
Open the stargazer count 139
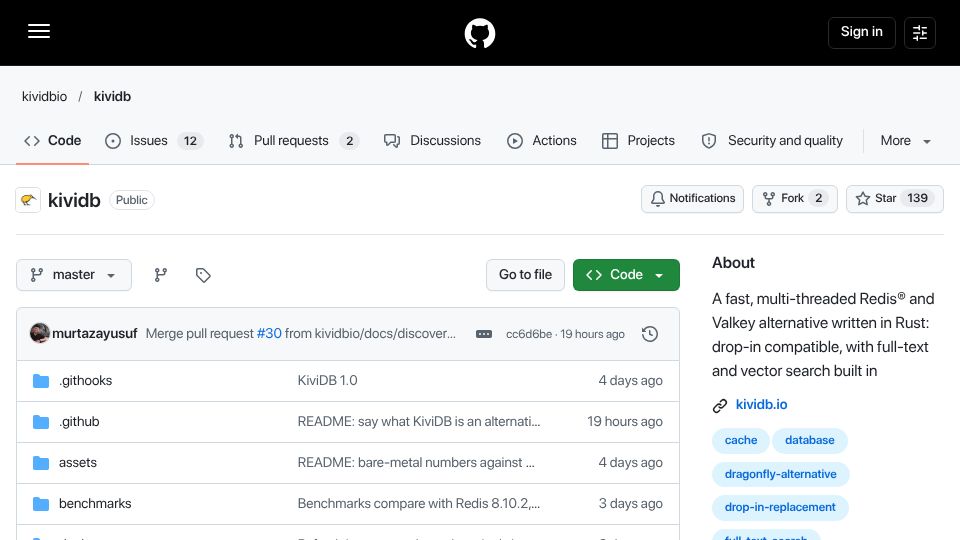(917, 198)
